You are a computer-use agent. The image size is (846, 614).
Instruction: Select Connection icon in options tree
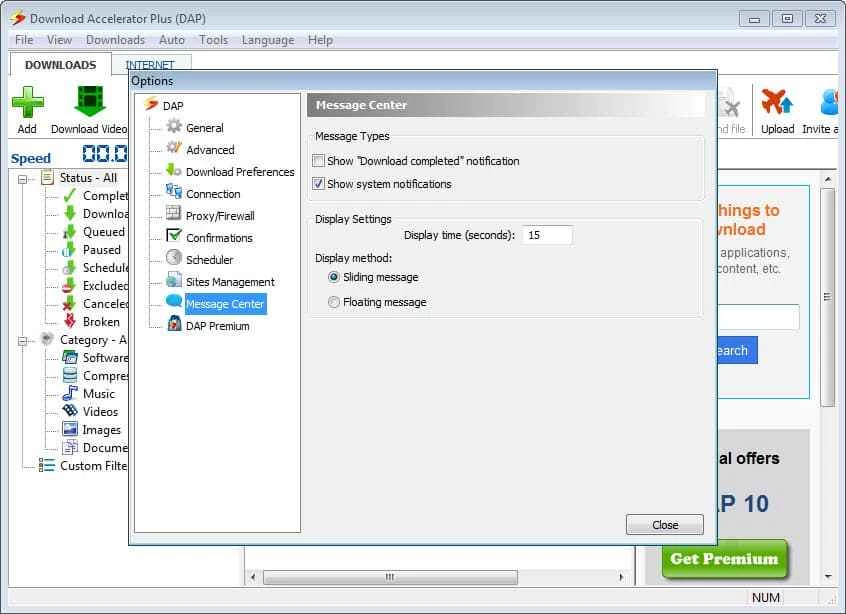click(174, 193)
